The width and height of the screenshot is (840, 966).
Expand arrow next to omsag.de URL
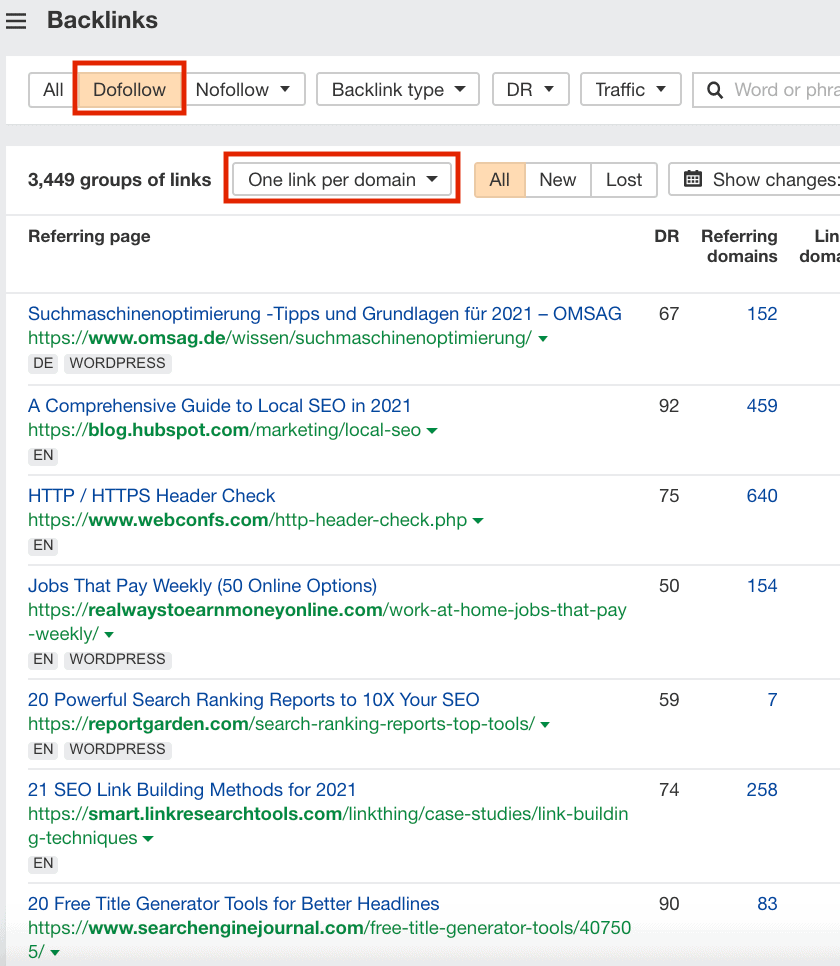543,338
